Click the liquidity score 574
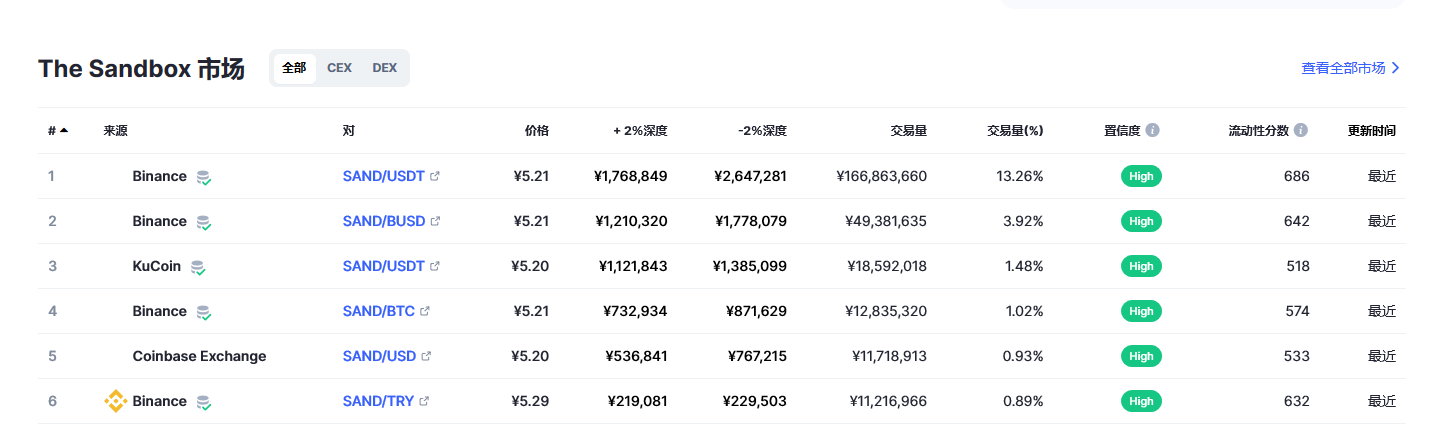Image resolution: width=1450 pixels, height=430 pixels. point(1297,311)
